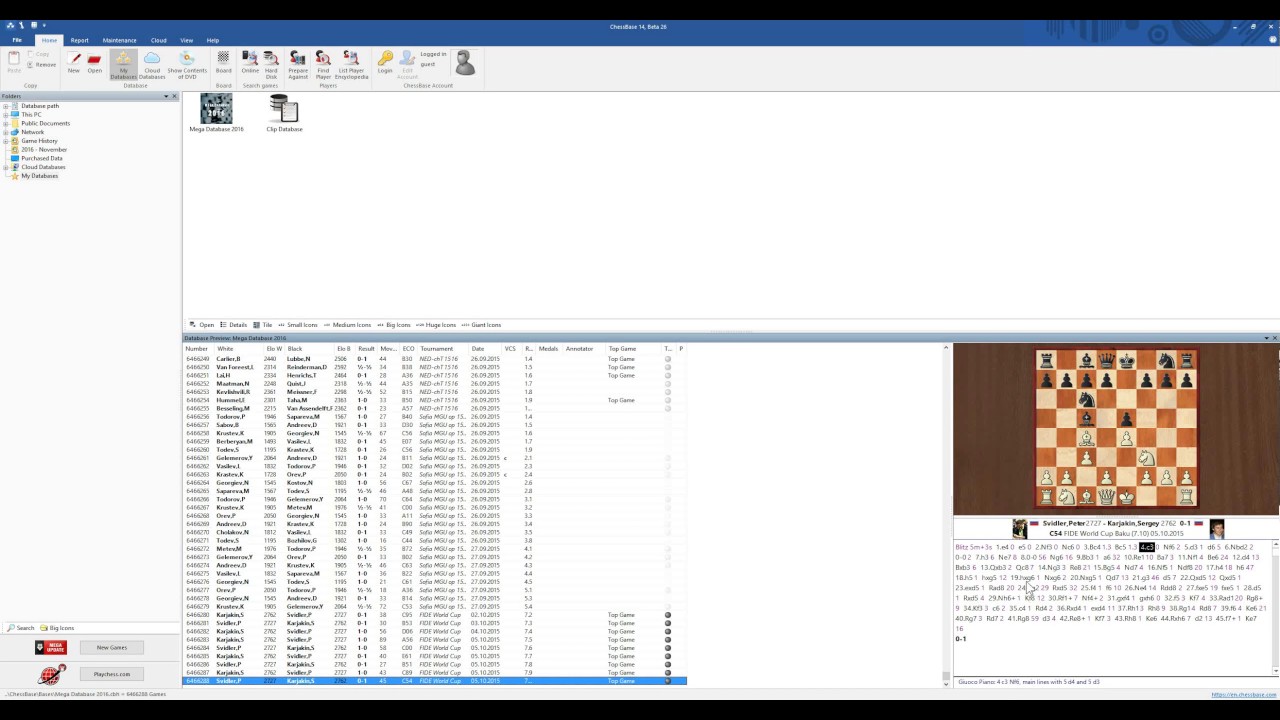Open Cloud Databases from ribbon

[152, 64]
